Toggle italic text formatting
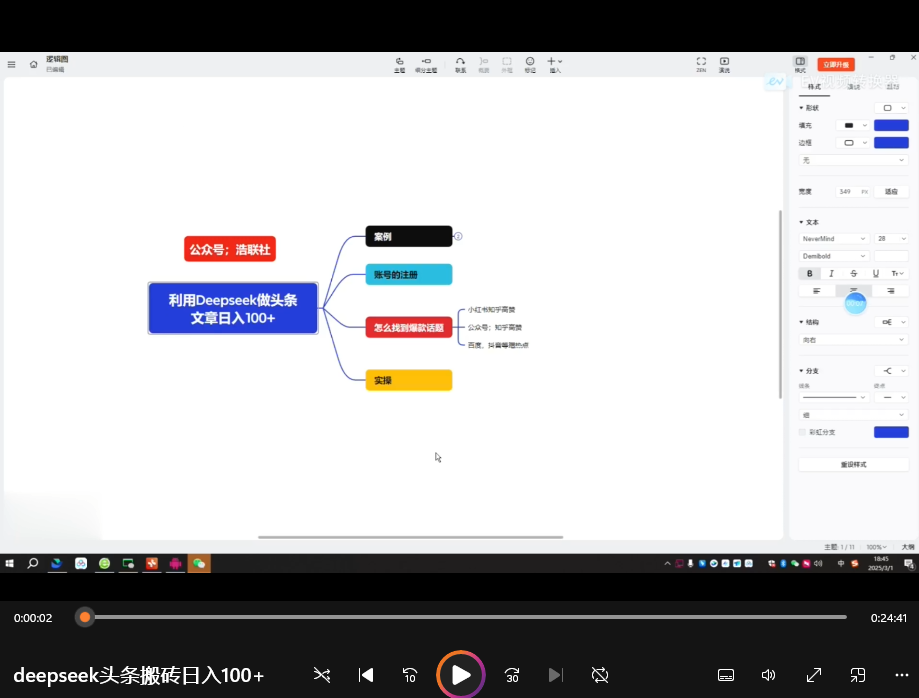Screen dimensions: 919x698 point(831,274)
